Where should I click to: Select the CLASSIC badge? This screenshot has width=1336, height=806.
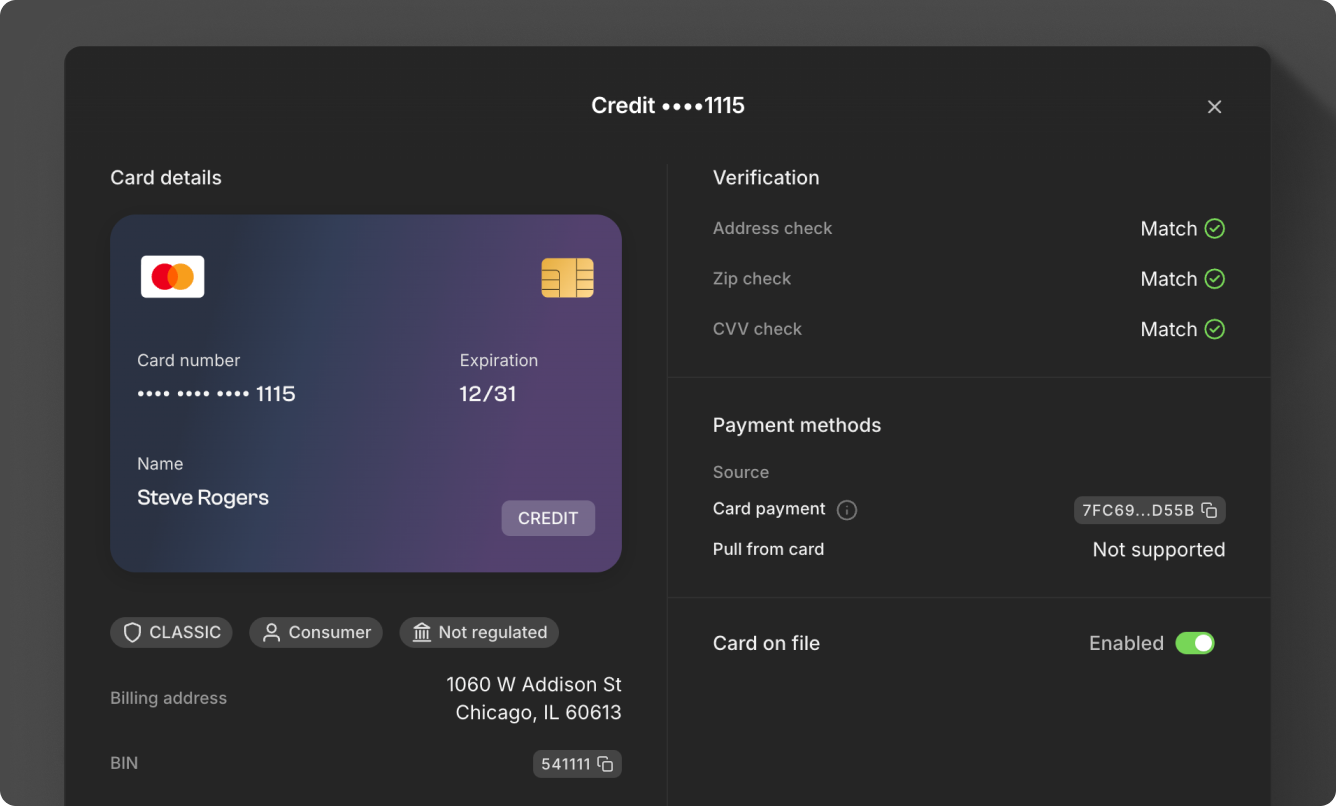coord(171,632)
